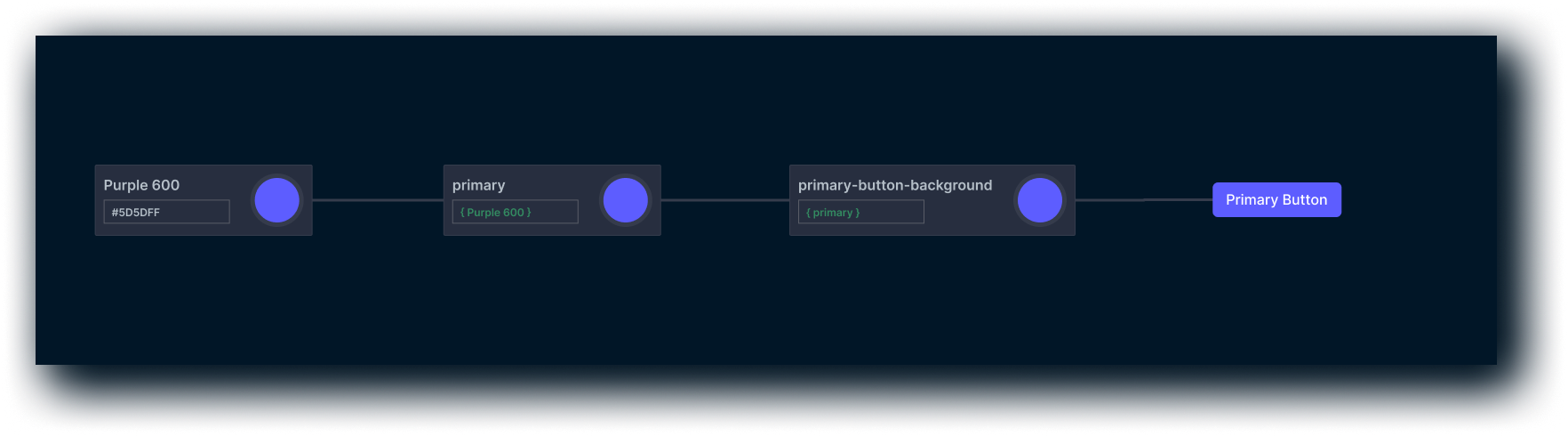Click blank canvas left of the Purple 600 card
The image size is (1568, 436).
62,200
